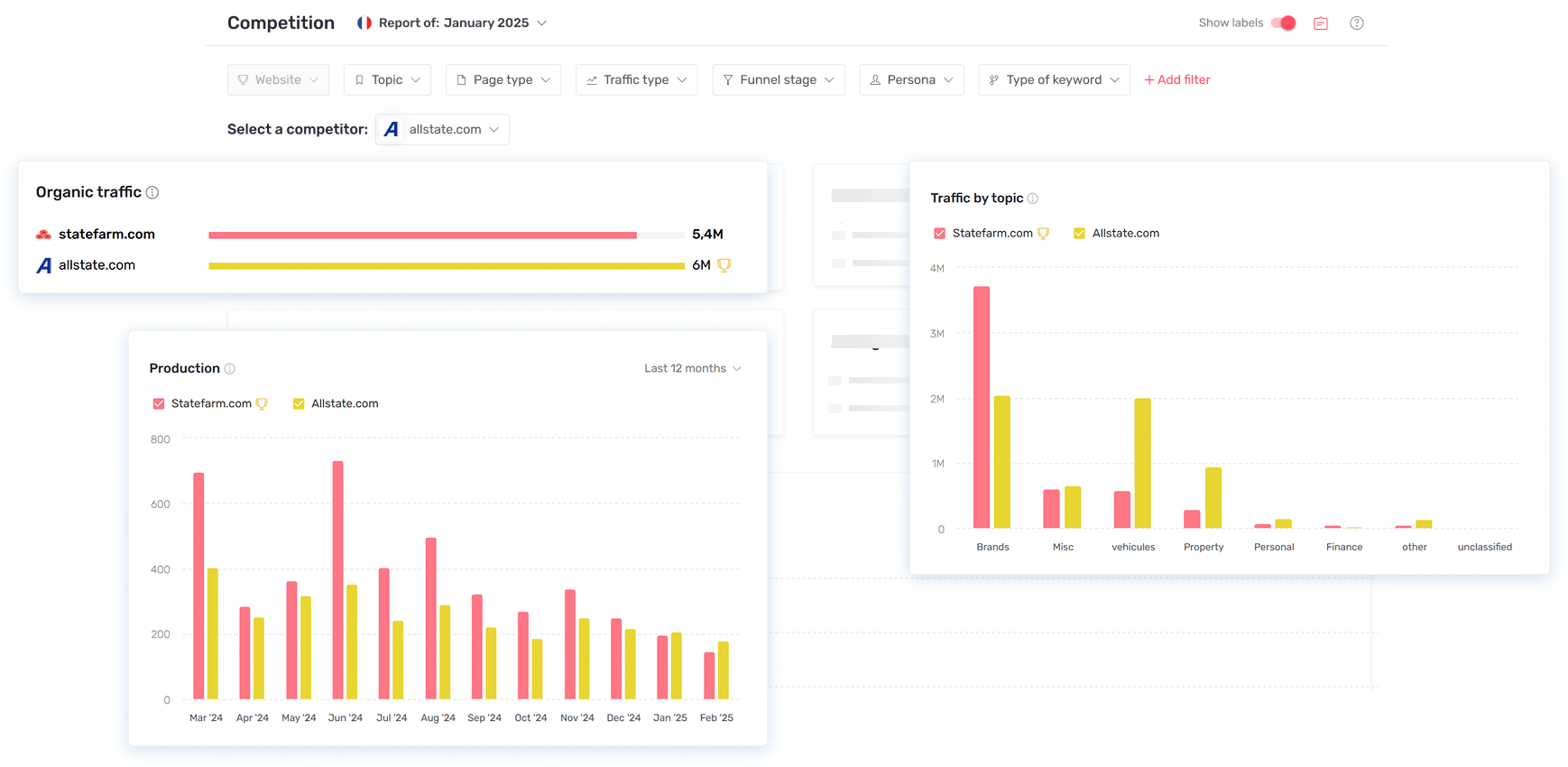The image size is (1568, 767).
Task: Click the France flag icon beside Report of
Action: [x=364, y=23]
